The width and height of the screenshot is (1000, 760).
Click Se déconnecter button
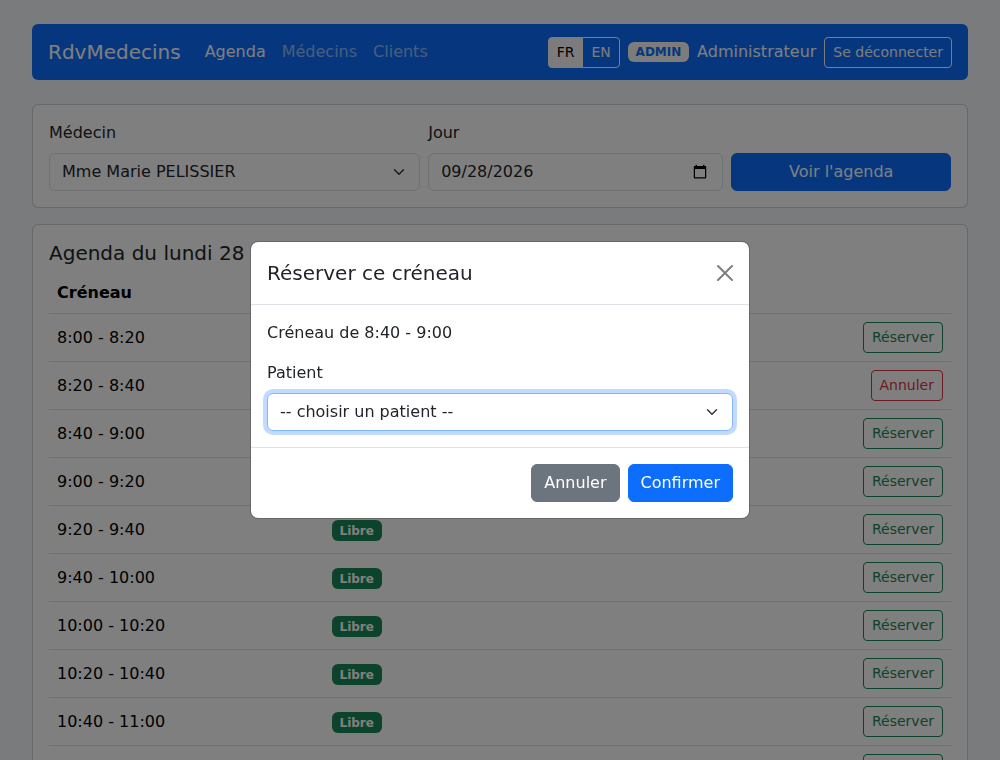click(888, 52)
